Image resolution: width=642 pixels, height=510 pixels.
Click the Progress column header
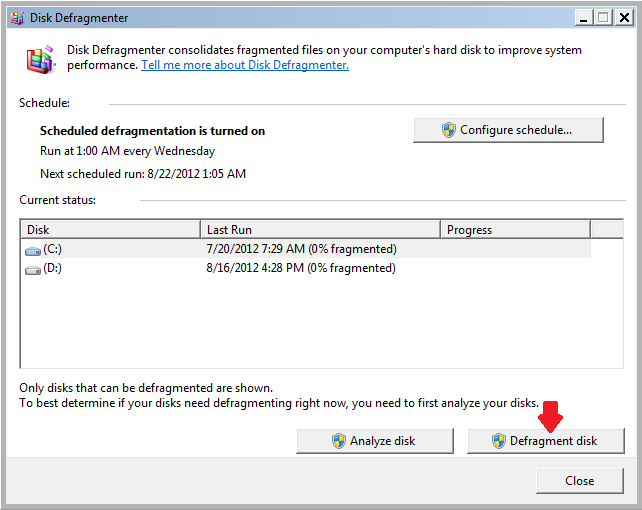click(x=515, y=230)
